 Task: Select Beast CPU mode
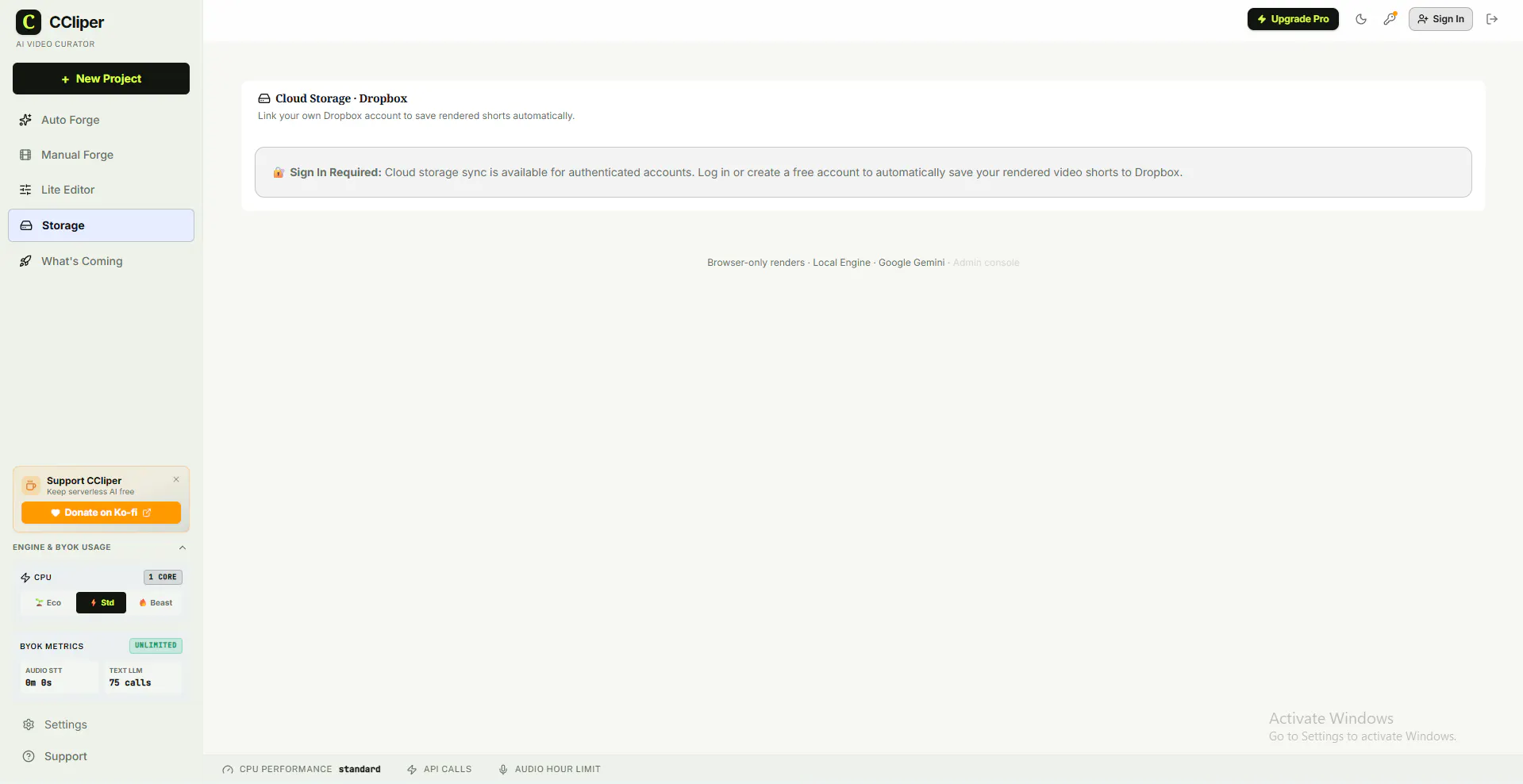[x=155, y=603]
